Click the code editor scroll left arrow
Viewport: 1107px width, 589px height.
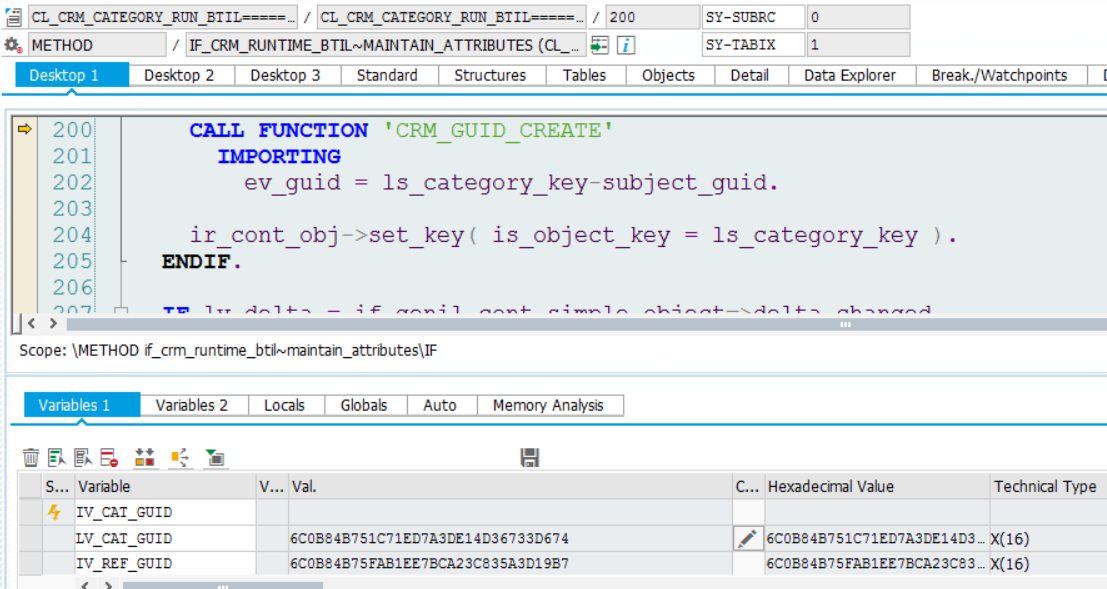point(32,323)
